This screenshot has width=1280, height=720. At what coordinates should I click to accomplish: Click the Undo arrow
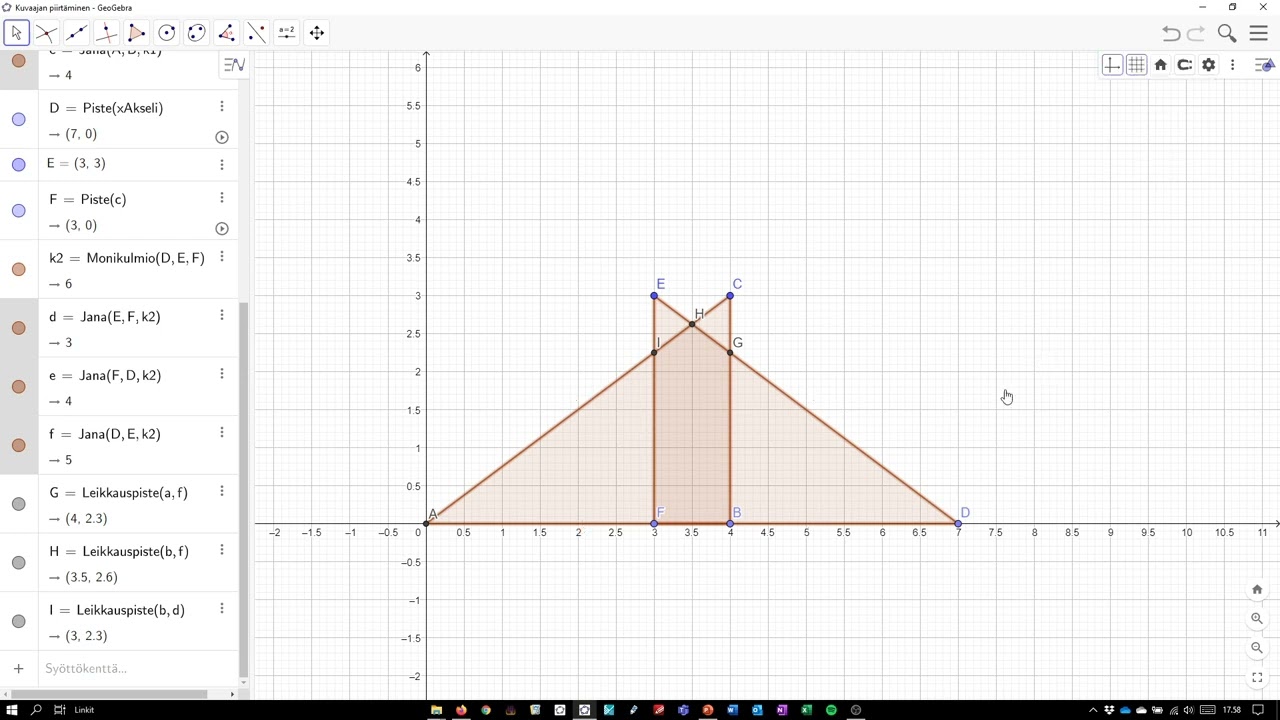point(1171,33)
